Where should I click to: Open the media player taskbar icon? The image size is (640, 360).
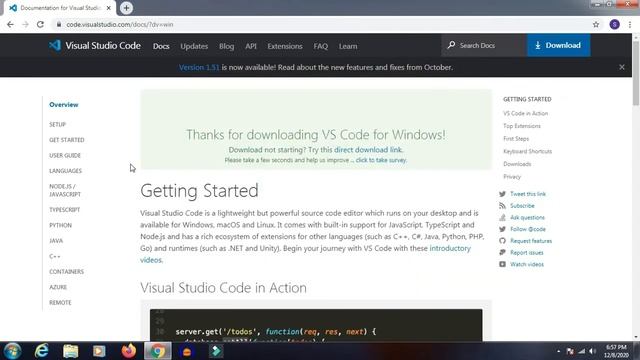click(99, 351)
